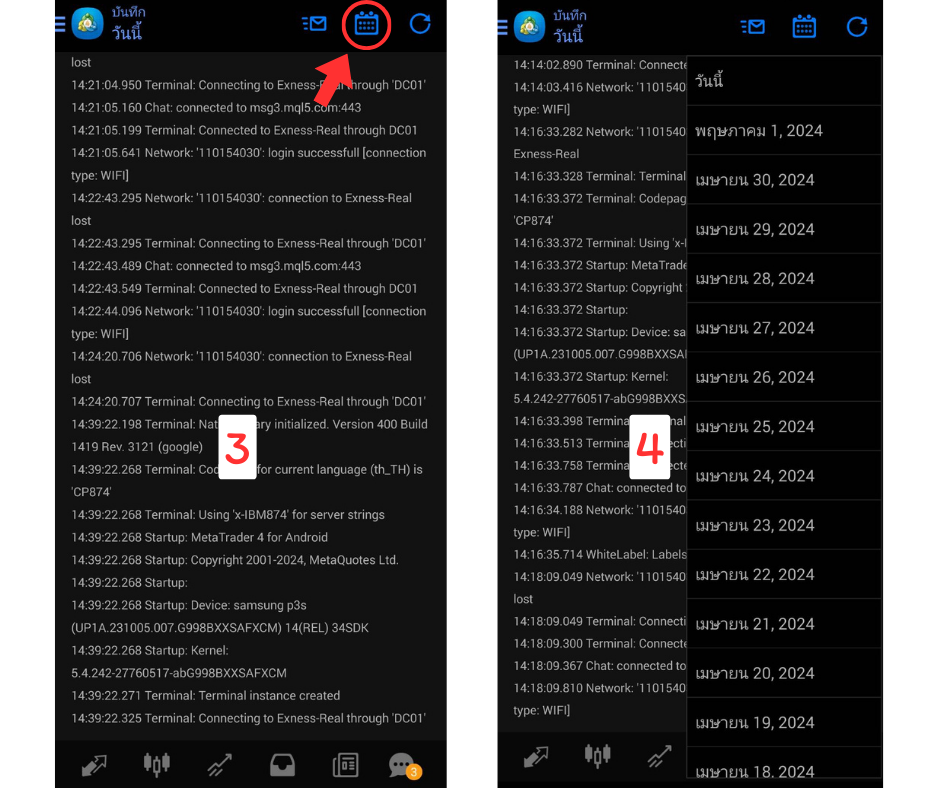Pick 'เมษายน 19, 2024' log date
This screenshot has height=788, width=940.
point(784,723)
